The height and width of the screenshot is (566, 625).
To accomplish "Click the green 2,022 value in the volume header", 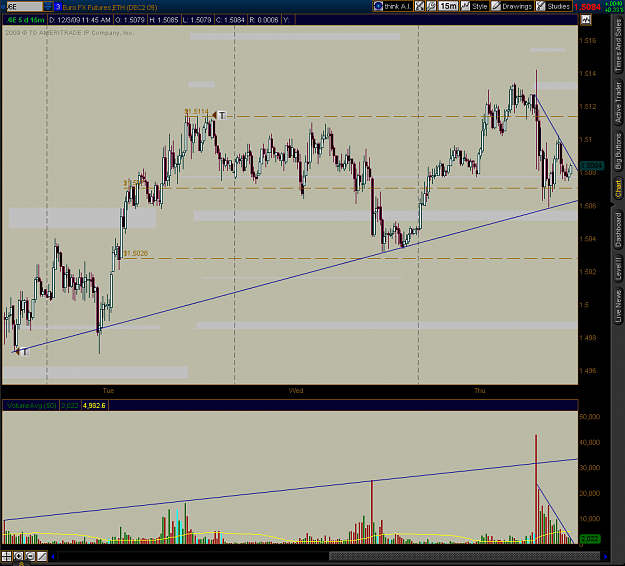I will [70, 406].
